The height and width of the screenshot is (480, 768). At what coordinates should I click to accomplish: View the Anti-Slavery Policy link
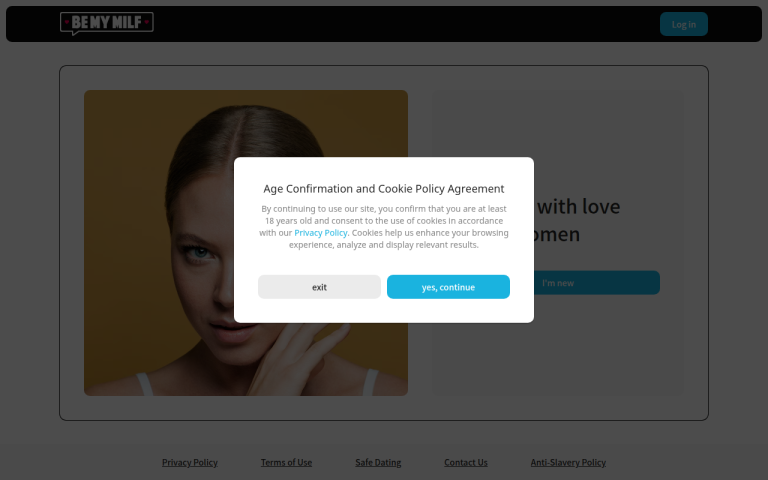tap(568, 462)
